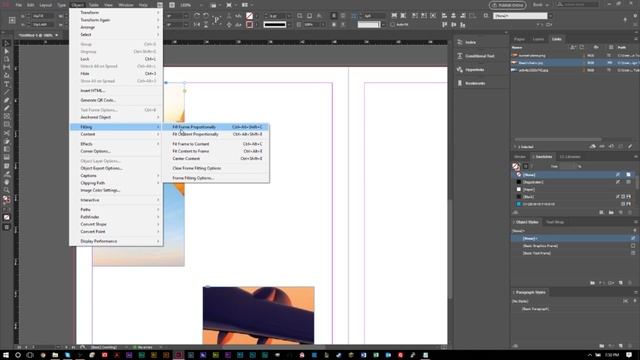Viewport: 640px width, 360px height.
Task: Click the flip horizontal icon
Action: click(197, 24)
